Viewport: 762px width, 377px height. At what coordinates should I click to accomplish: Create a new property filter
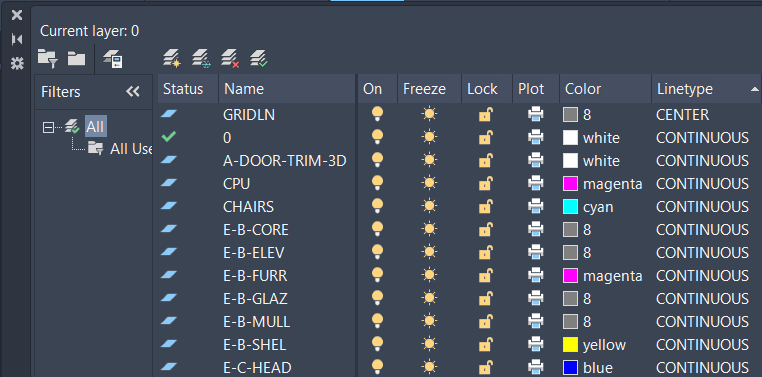tap(48, 59)
